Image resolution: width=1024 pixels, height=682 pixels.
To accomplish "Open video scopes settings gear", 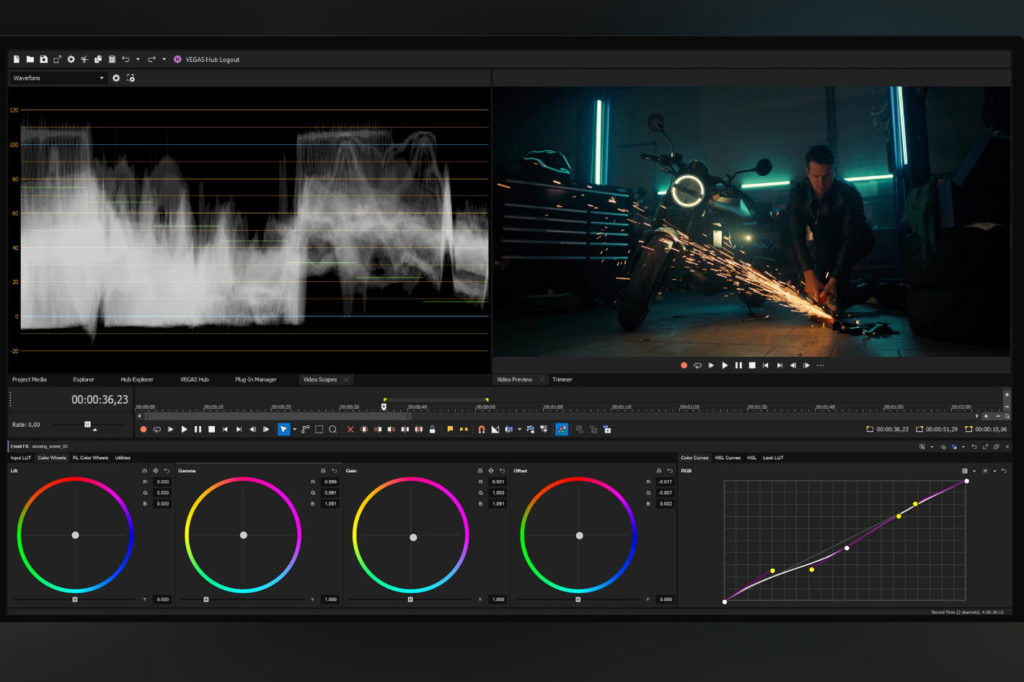I will pyautogui.click(x=116, y=78).
